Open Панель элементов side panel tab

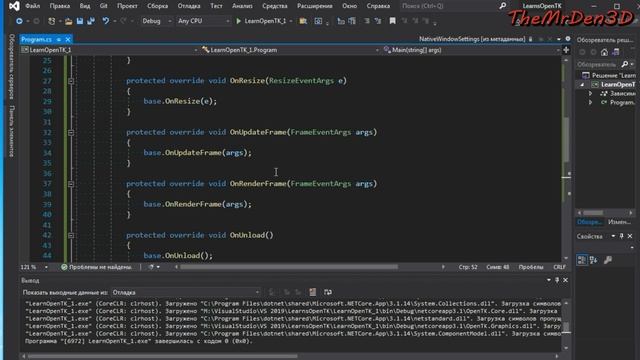(x=11, y=131)
